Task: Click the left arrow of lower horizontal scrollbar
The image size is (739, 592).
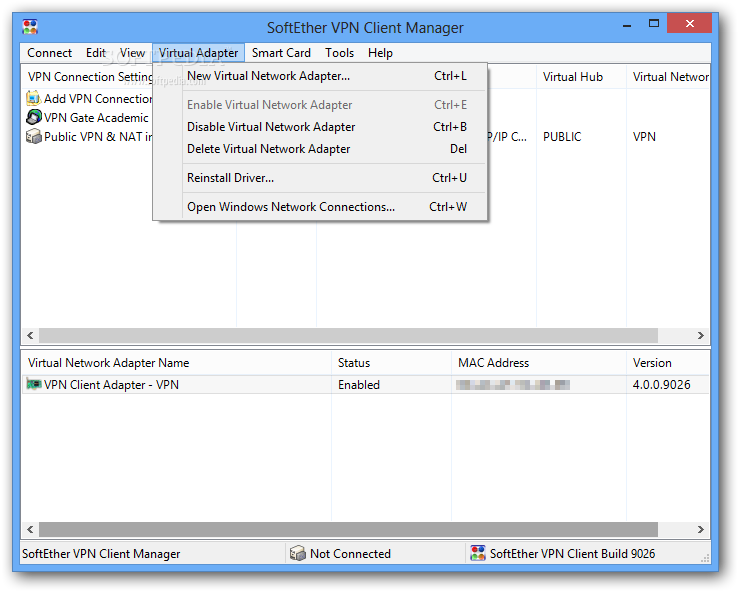Action: pyautogui.click(x=30, y=529)
